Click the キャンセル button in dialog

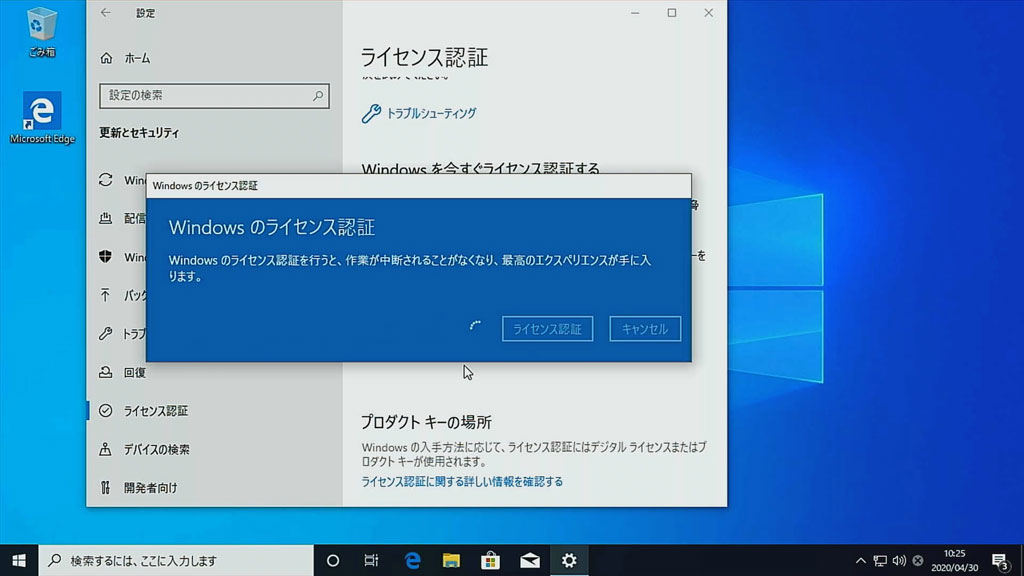click(645, 329)
